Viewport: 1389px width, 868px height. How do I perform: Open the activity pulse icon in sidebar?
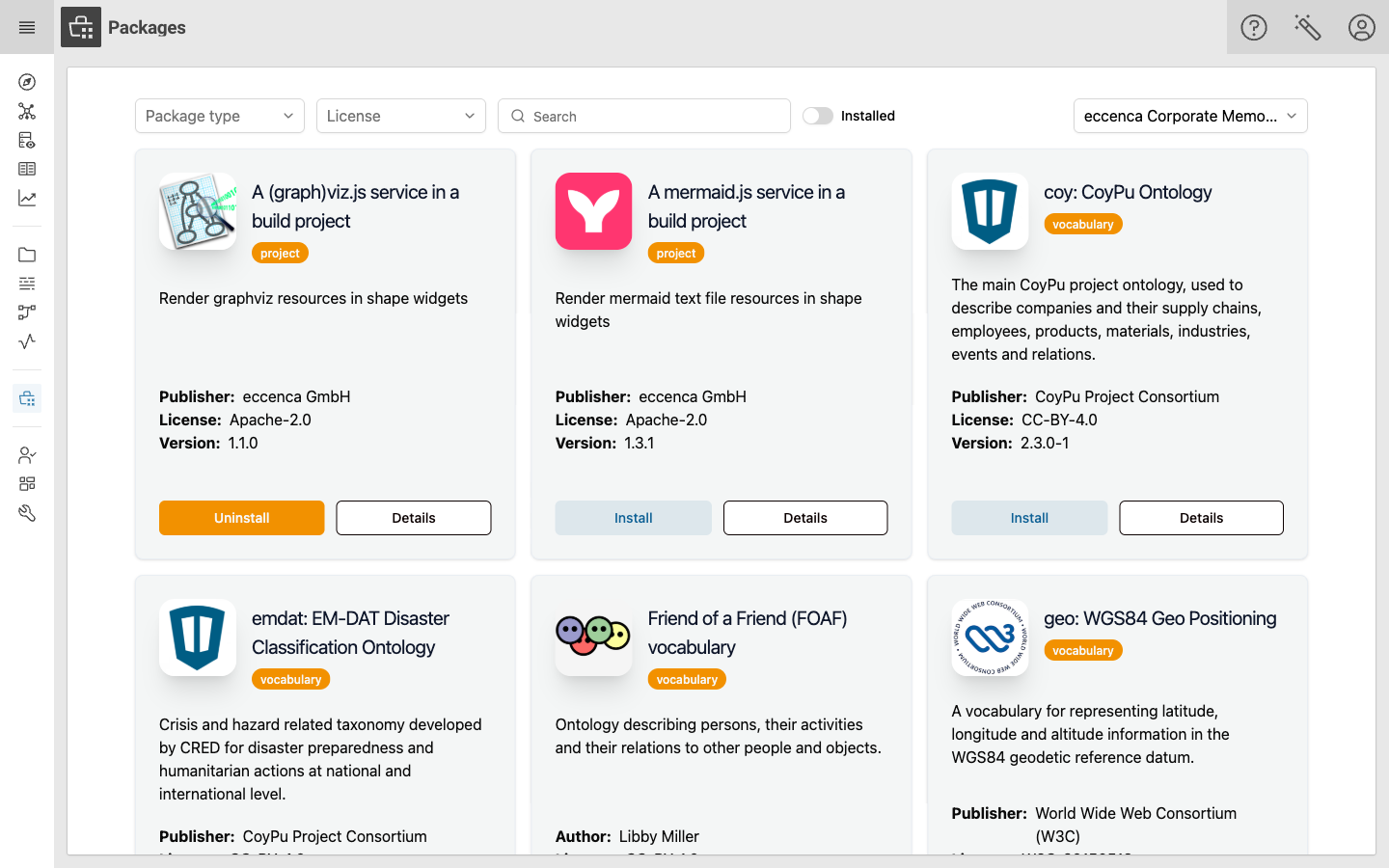[x=27, y=341]
